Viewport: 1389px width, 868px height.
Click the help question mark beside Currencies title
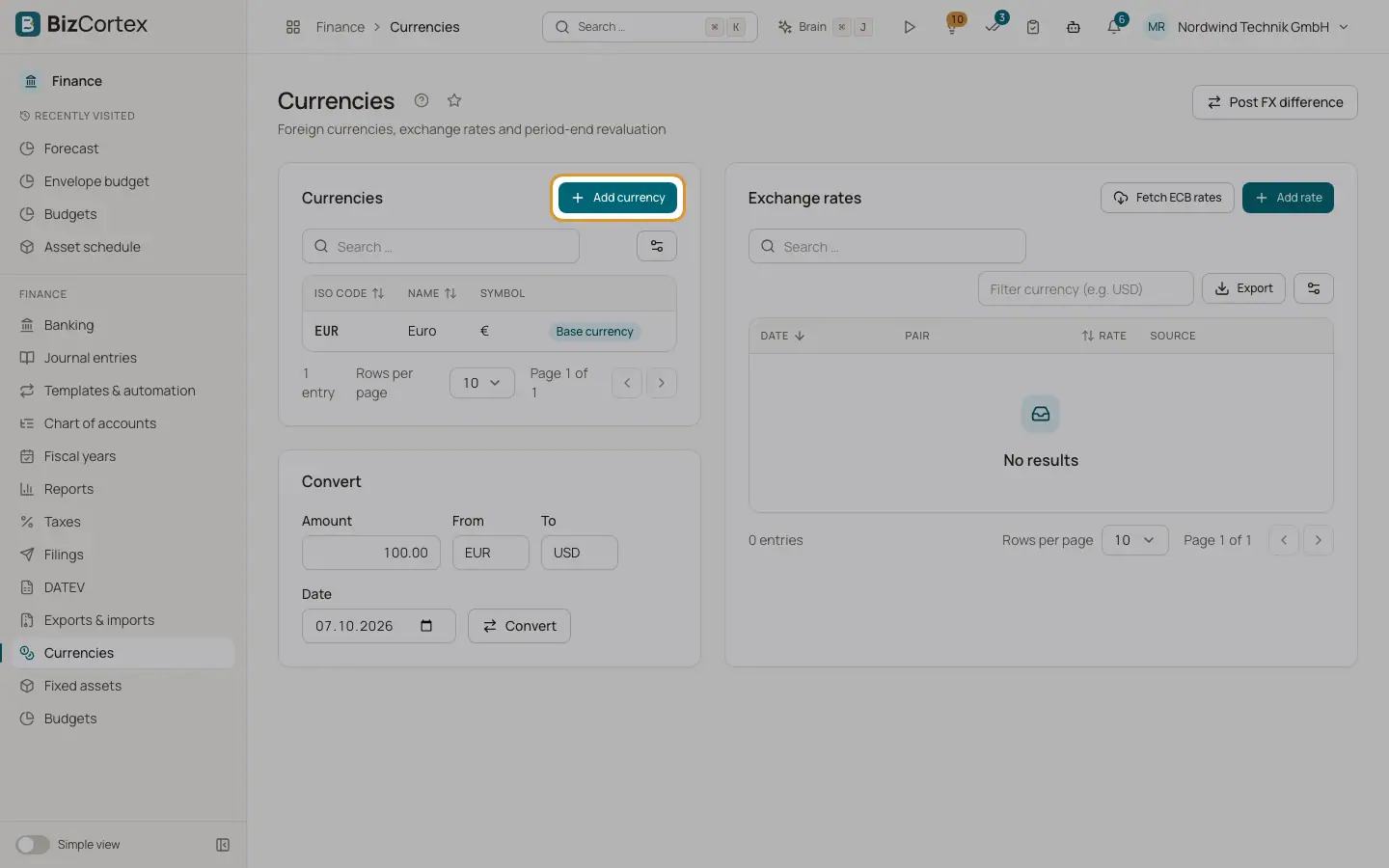(x=422, y=100)
